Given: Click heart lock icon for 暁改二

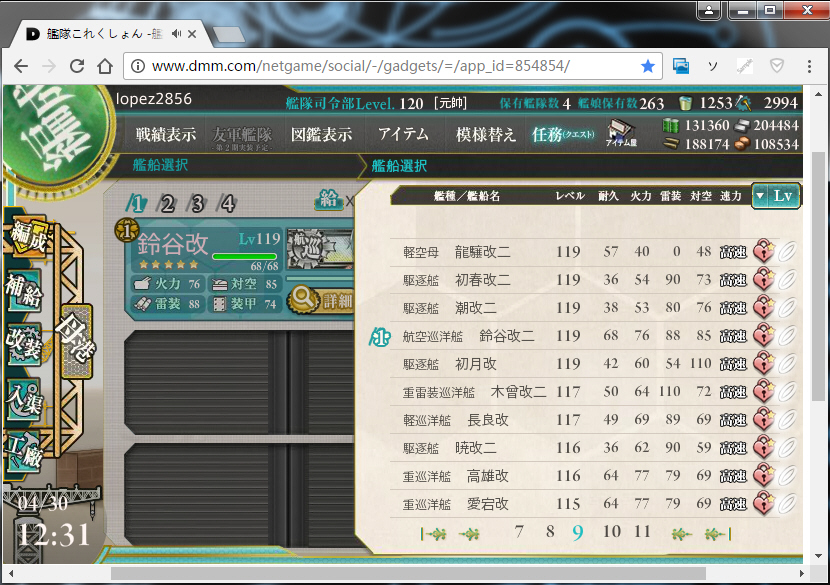Looking at the screenshot, I should pyautogui.click(x=763, y=448).
